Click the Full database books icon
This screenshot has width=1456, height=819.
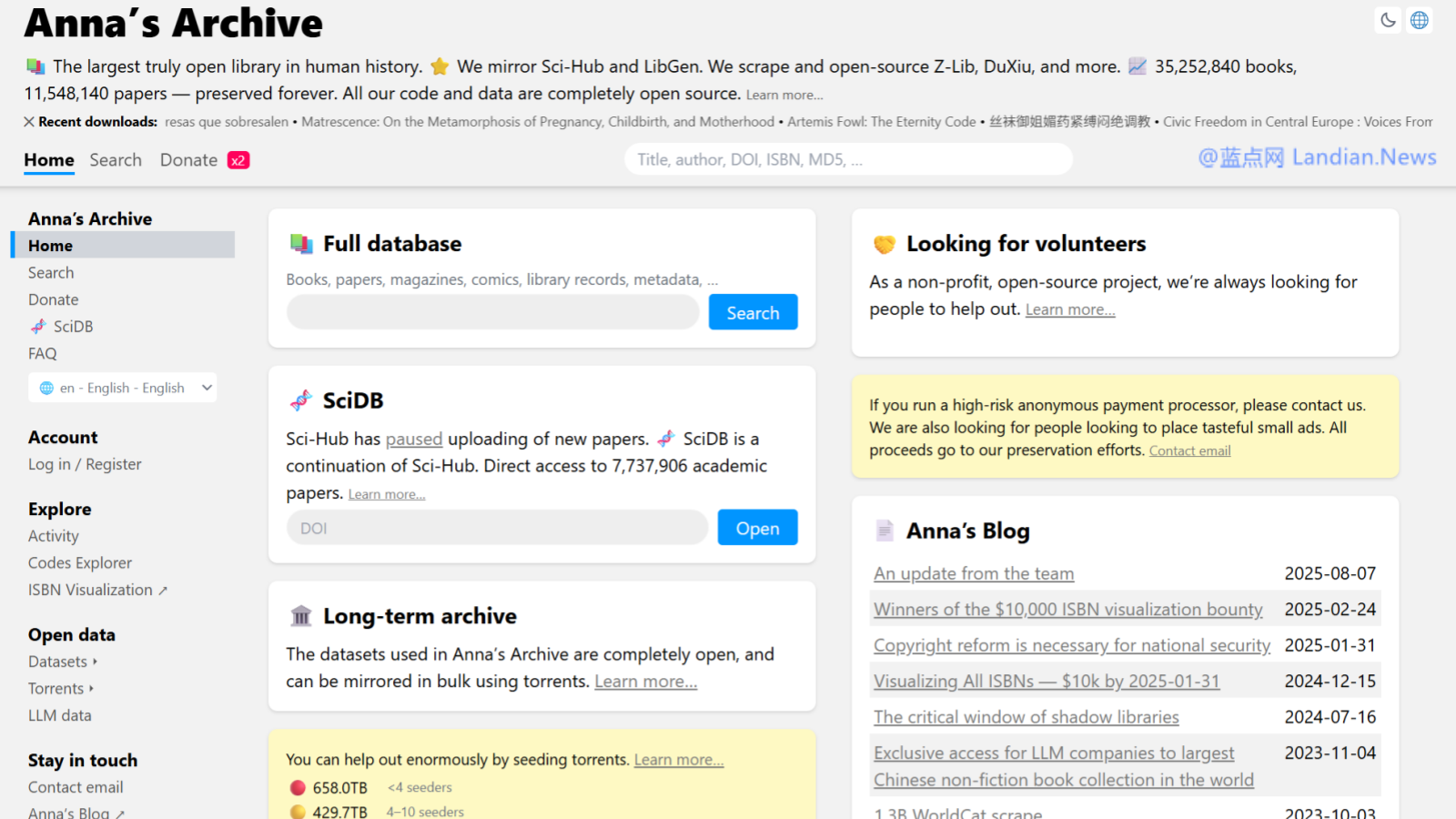301,244
